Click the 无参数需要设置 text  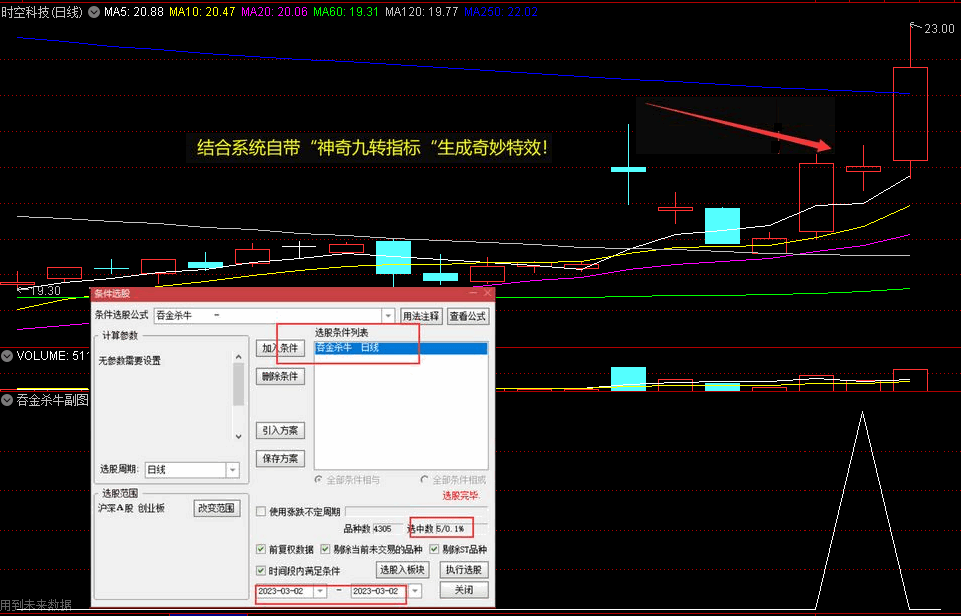(130, 360)
